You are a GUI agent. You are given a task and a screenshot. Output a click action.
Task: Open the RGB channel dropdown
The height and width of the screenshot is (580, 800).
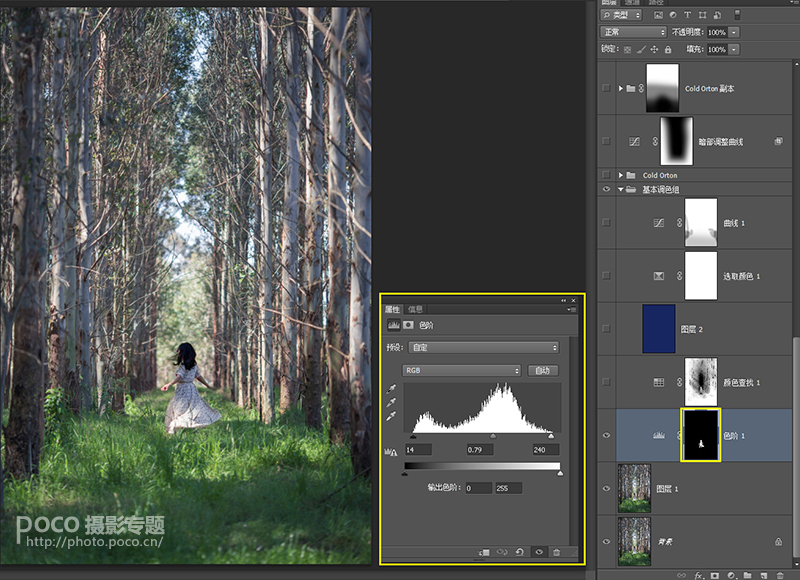coord(461,370)
